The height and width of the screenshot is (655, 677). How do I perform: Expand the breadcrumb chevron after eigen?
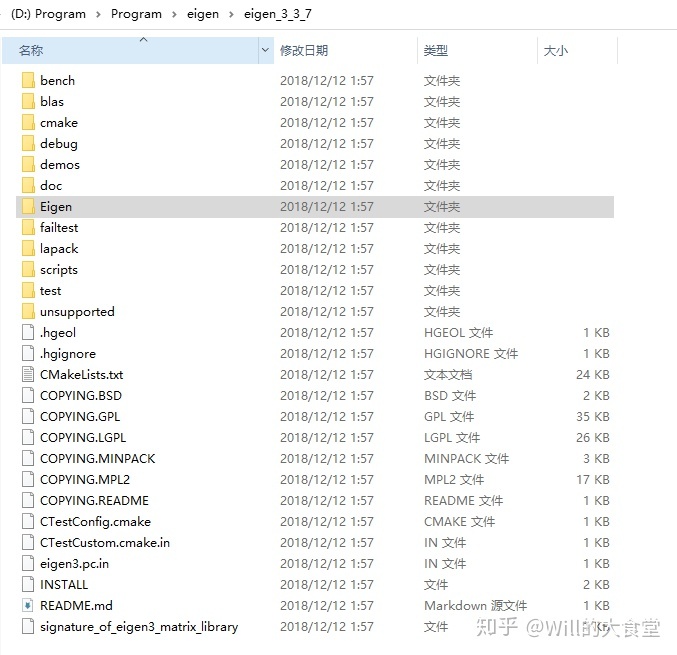coord(231,14)
